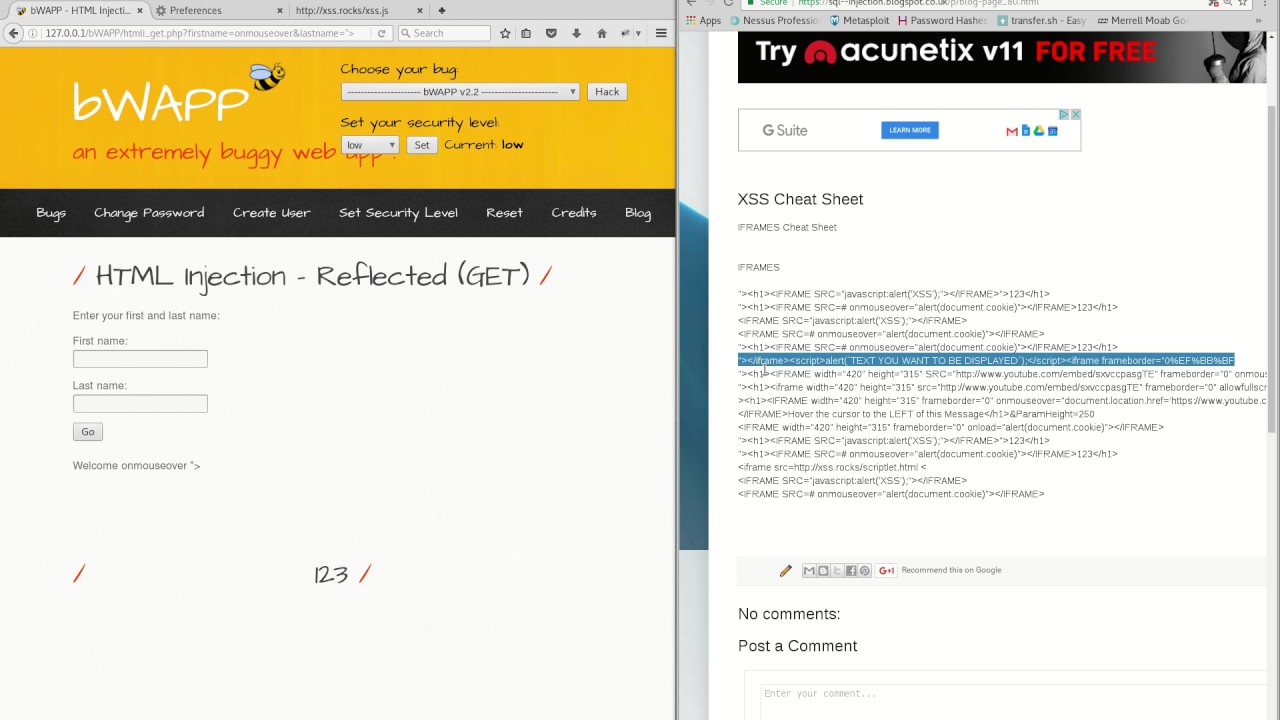1280x720 pixels.
Task: Click inside Last name field
Action: click(x=140, y=404)
